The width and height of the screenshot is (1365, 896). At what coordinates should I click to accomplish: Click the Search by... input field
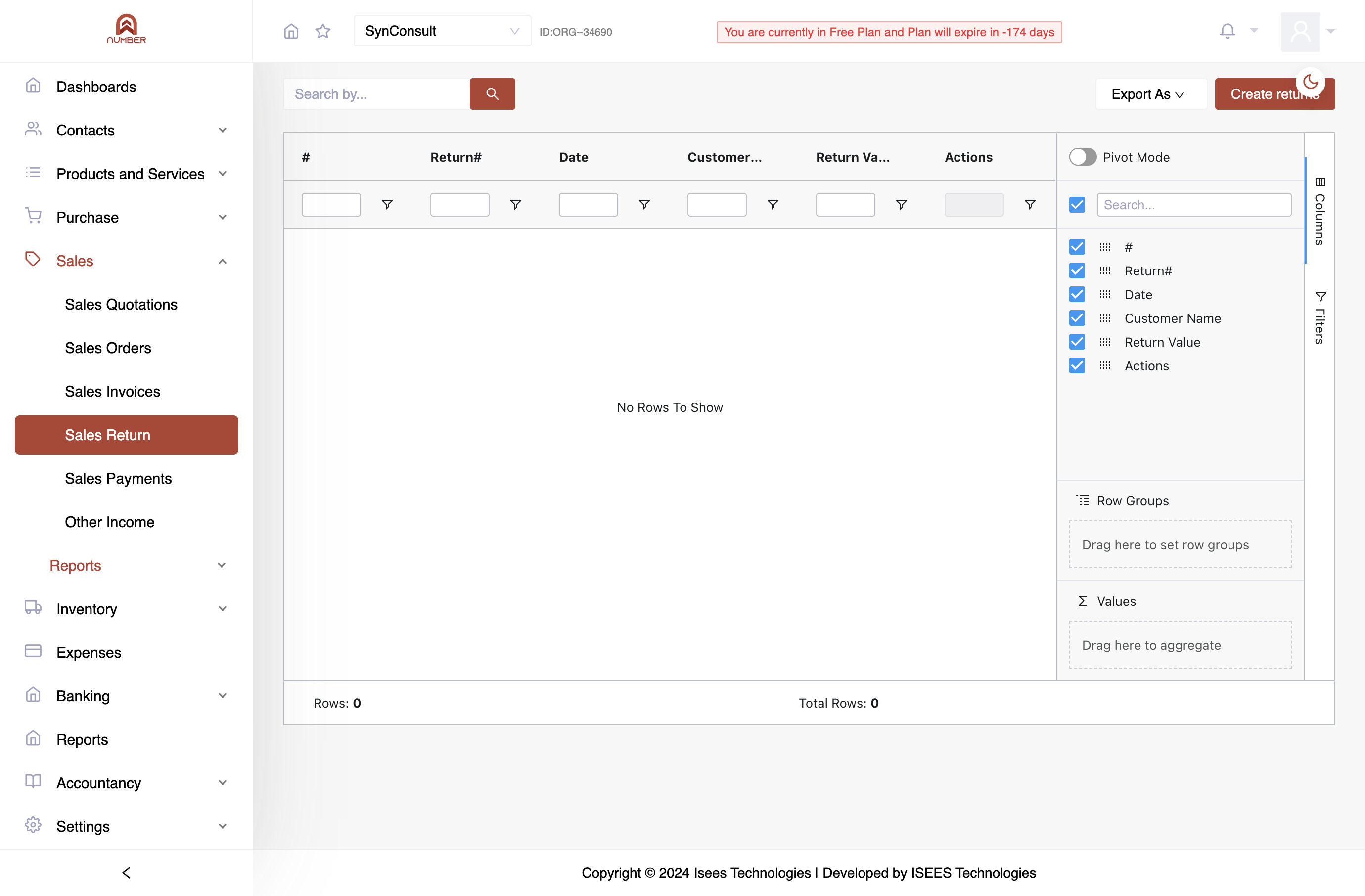pos(377,94)
